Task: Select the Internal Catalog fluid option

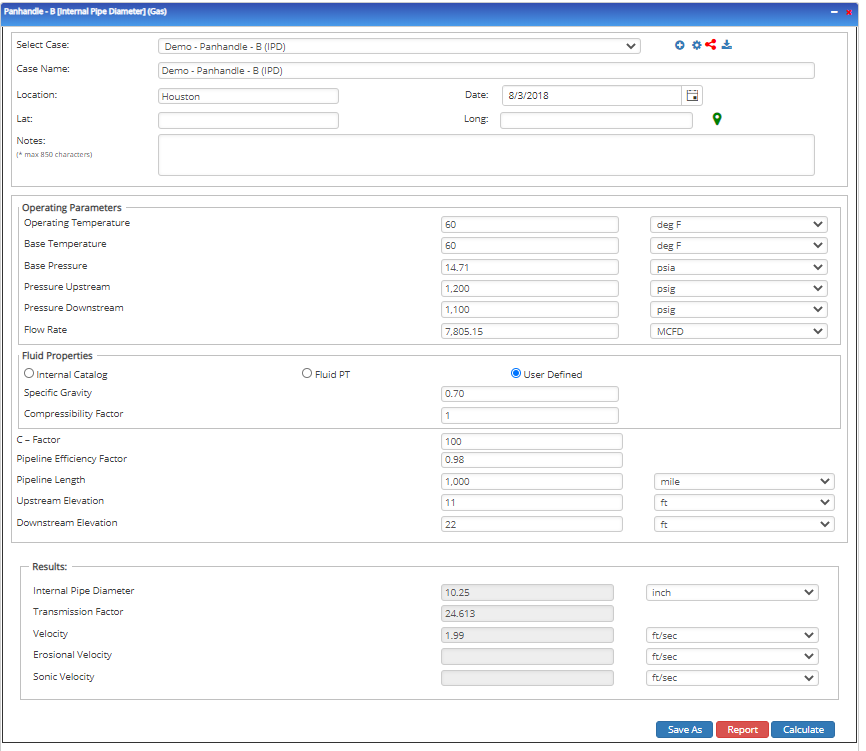Action: point(30,372)
